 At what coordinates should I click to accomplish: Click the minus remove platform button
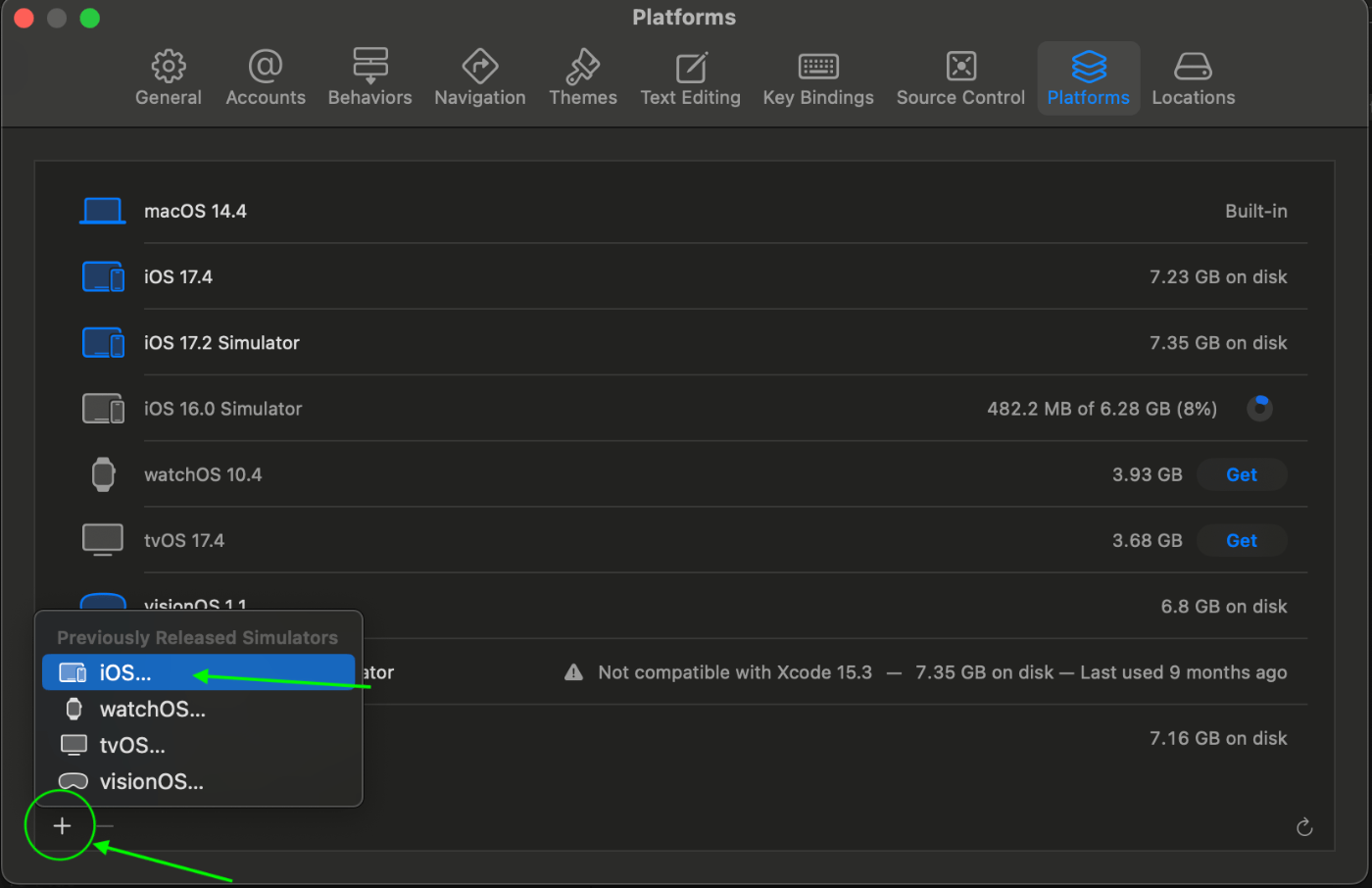coord(104,826)
